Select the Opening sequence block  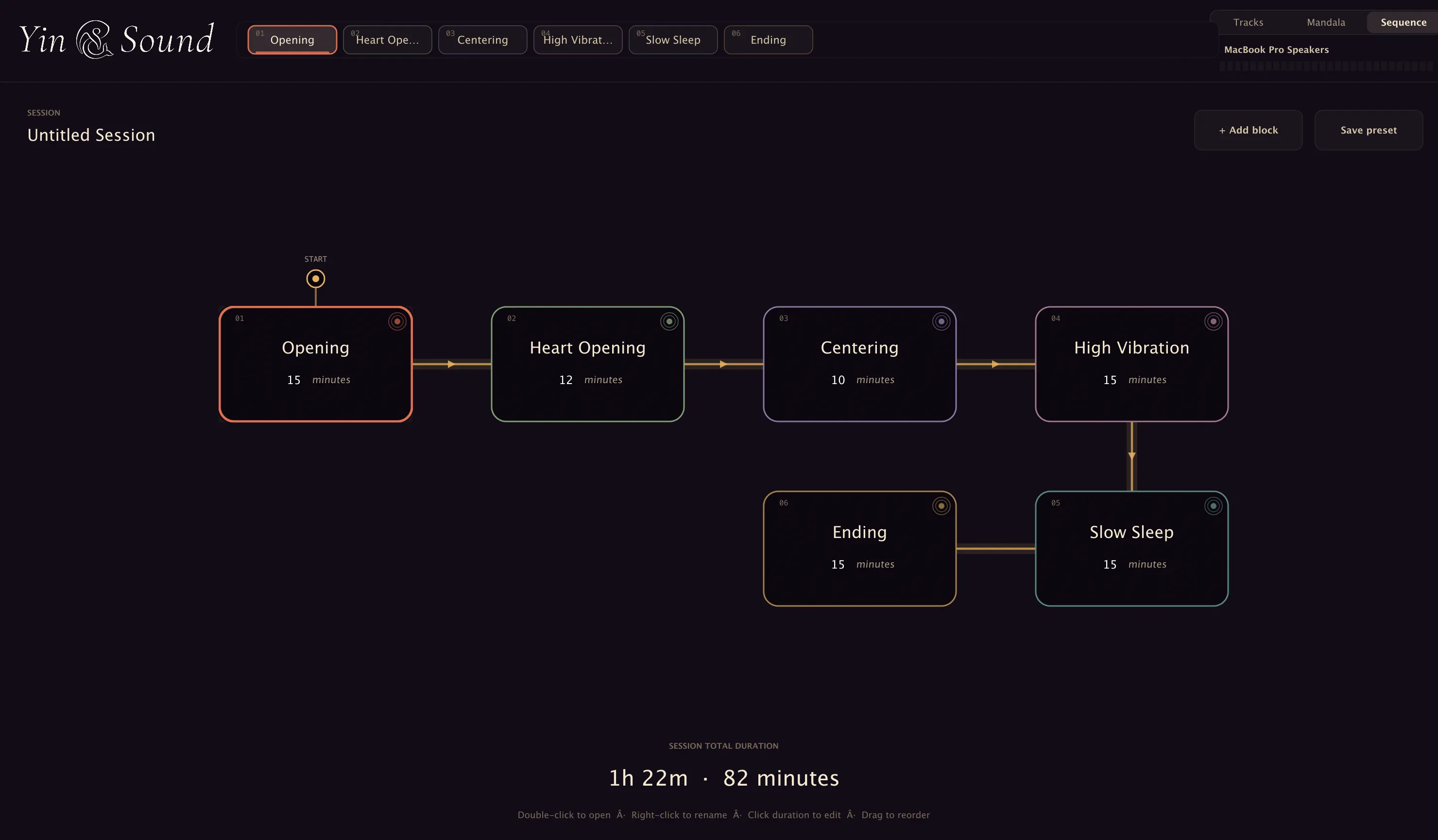[x=316, y=364]
